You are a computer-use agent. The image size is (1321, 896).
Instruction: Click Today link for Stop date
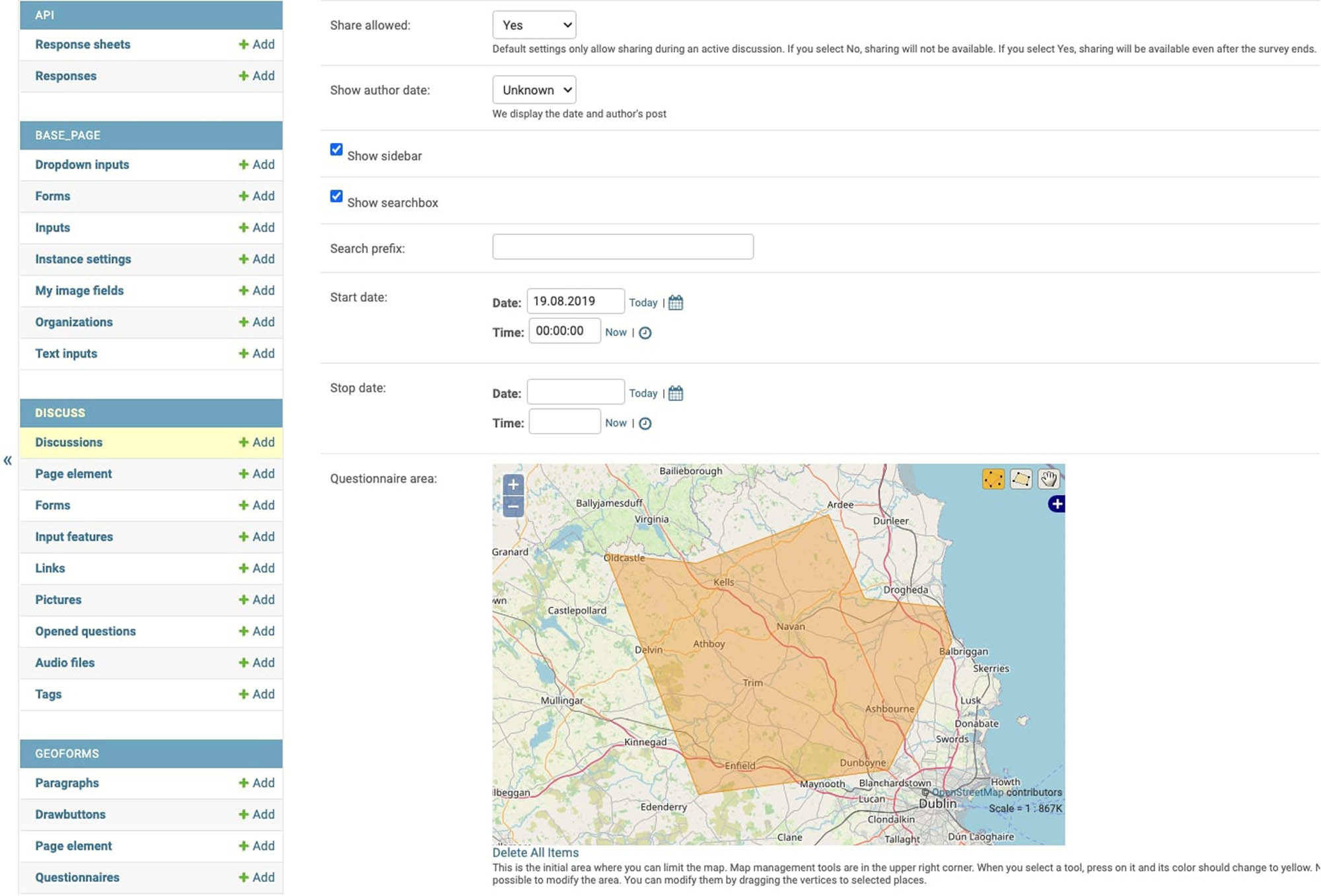tap(643, 394)
